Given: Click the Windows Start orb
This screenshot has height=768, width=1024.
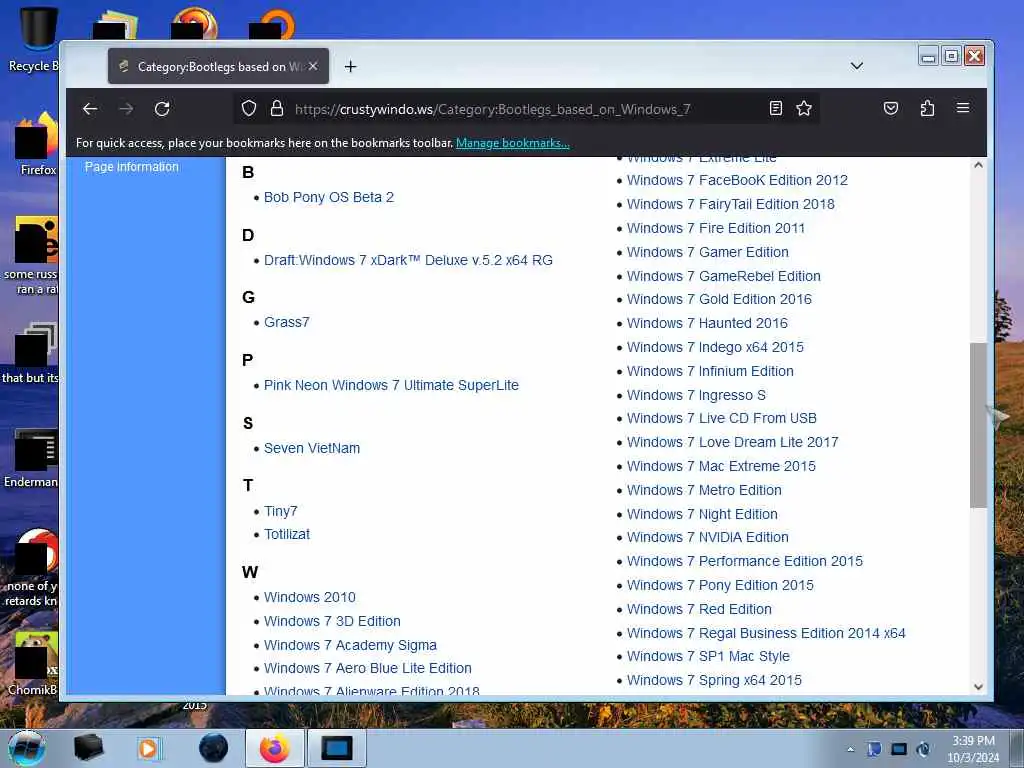Looking at the screenshot, I should click(x=27, y=748).
